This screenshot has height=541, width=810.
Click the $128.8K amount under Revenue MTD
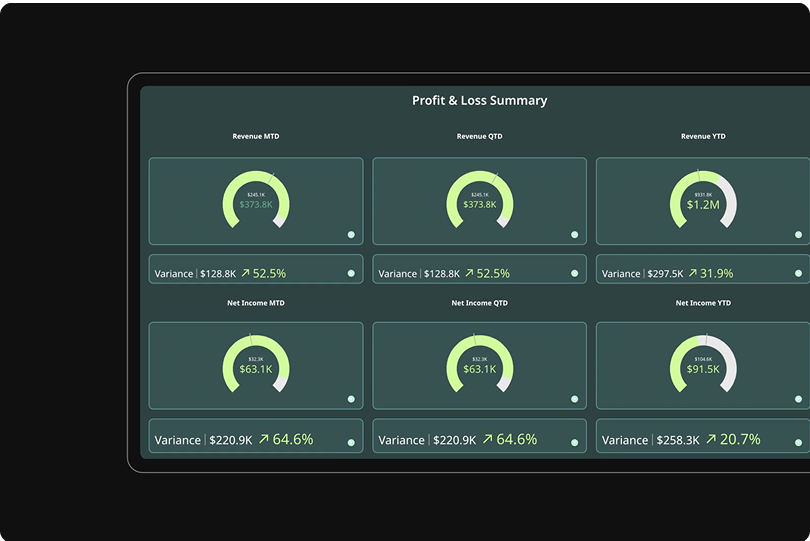pyautogui.click(x=218, y=274)
